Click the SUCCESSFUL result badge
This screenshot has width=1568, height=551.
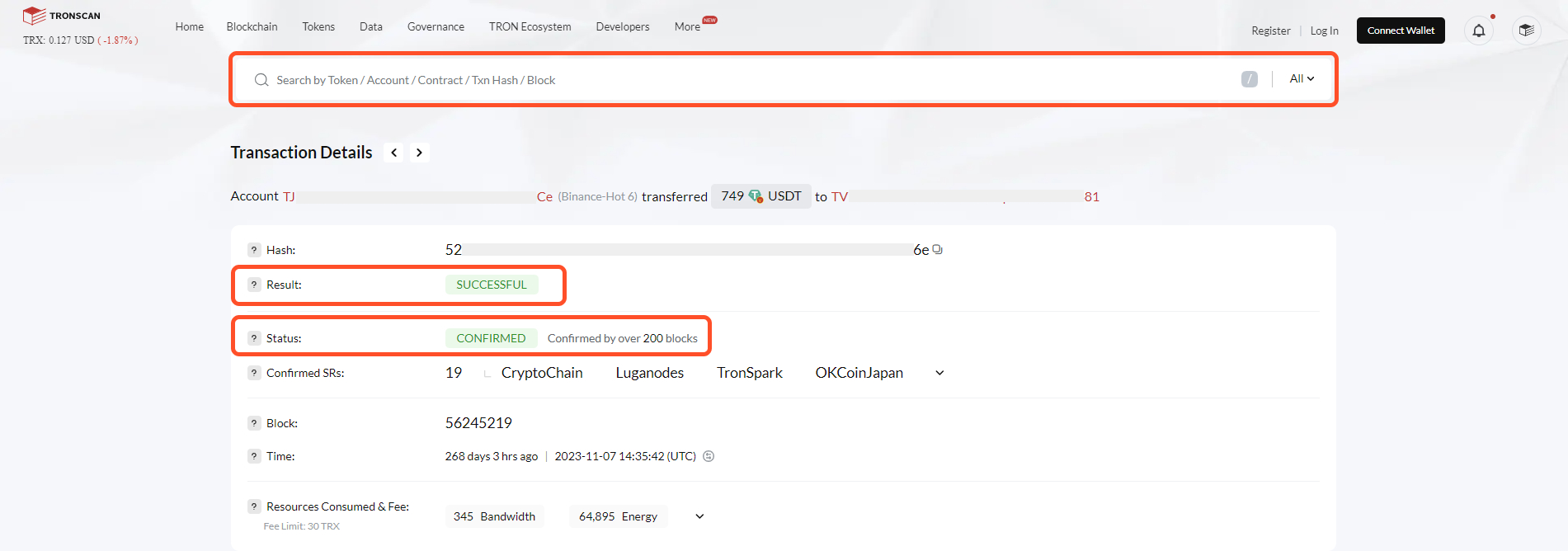point(492,285)
